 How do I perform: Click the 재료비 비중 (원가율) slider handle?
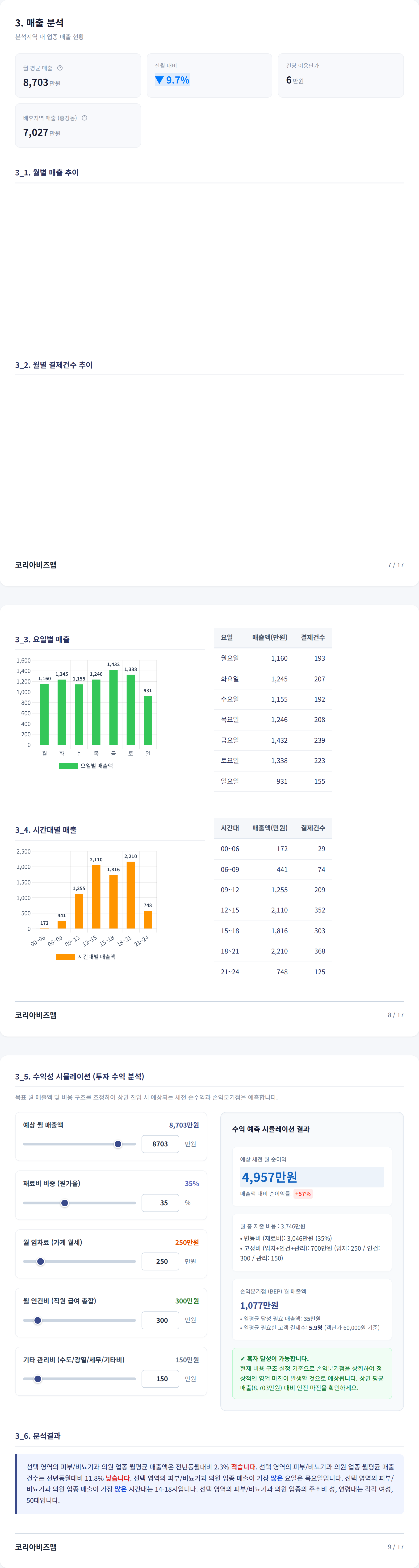coord(65,1203)
